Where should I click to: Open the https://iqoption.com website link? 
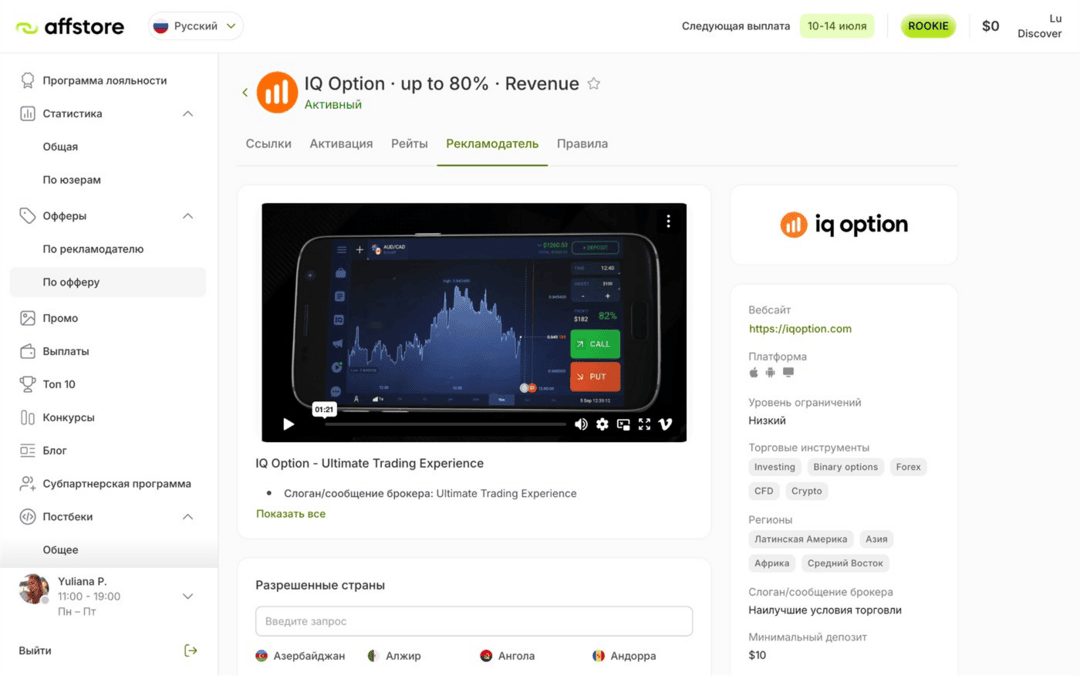(800, 329)
